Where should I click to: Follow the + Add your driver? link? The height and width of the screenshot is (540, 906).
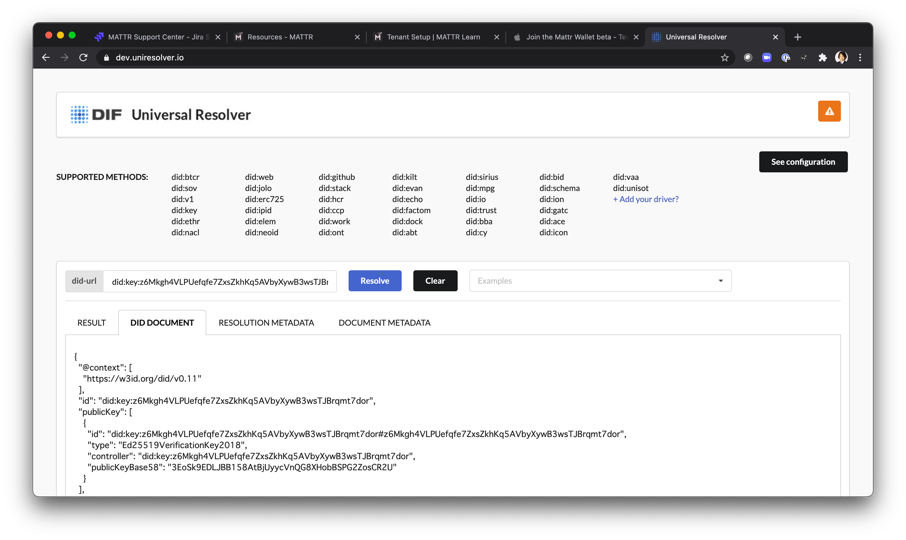(645, 199)
